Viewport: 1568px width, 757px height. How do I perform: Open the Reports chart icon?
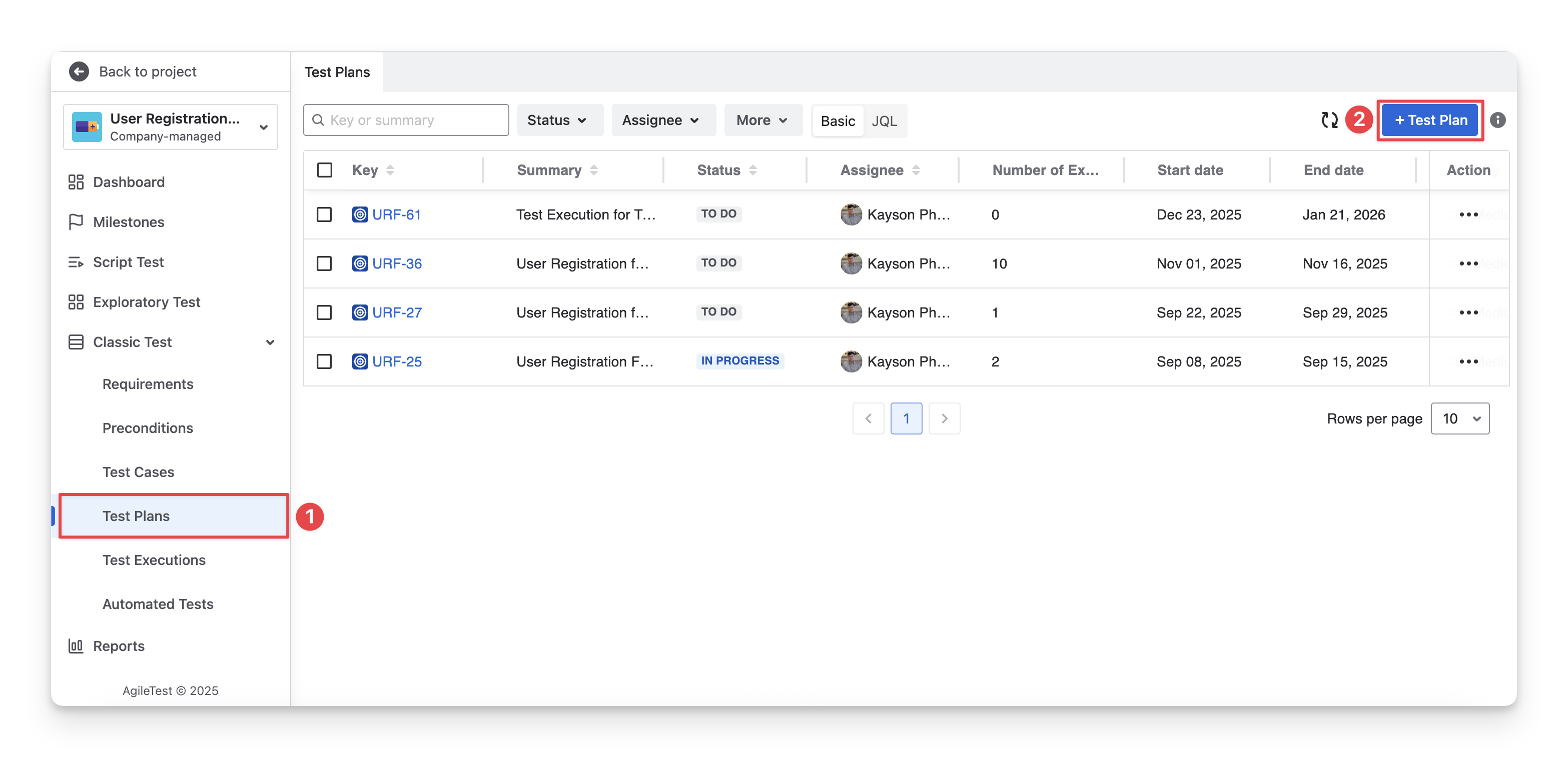click(x=76, y=645)
